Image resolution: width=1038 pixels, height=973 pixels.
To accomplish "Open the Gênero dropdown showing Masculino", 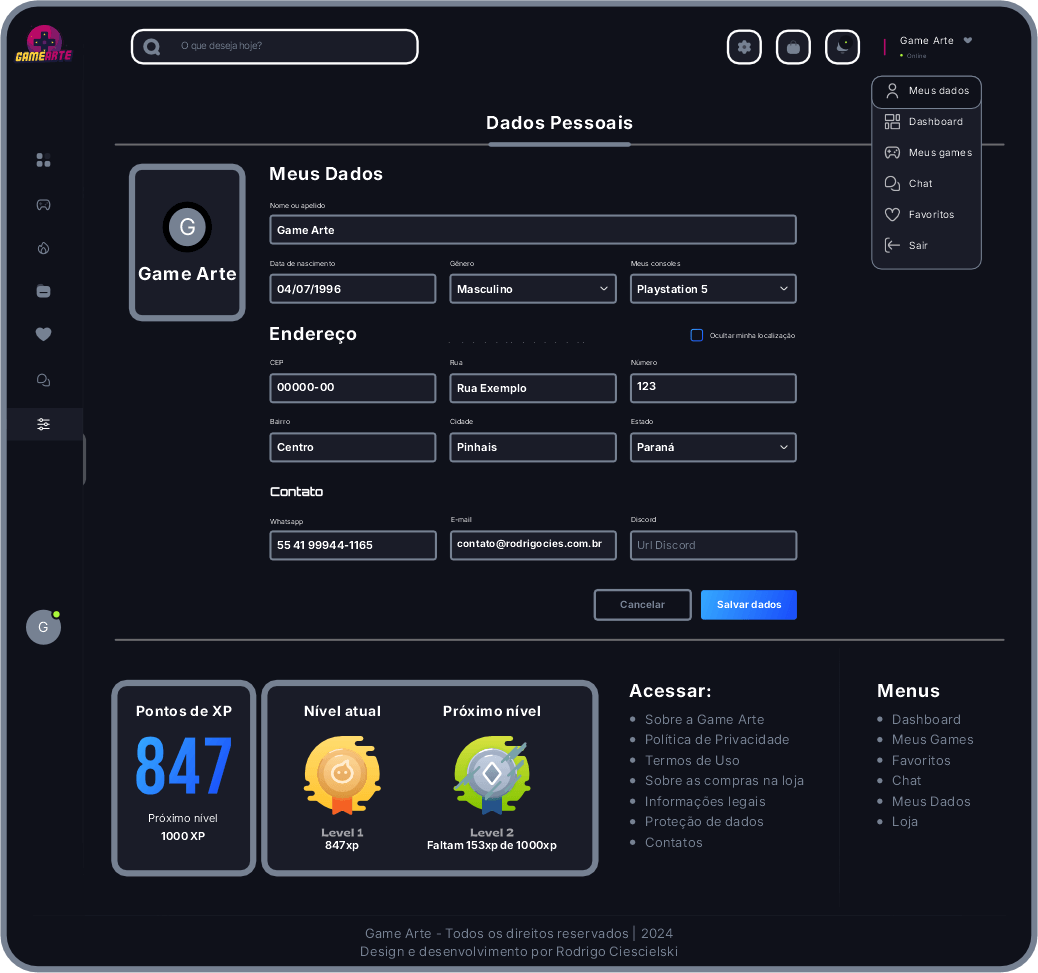I will (x=533, y=289).
